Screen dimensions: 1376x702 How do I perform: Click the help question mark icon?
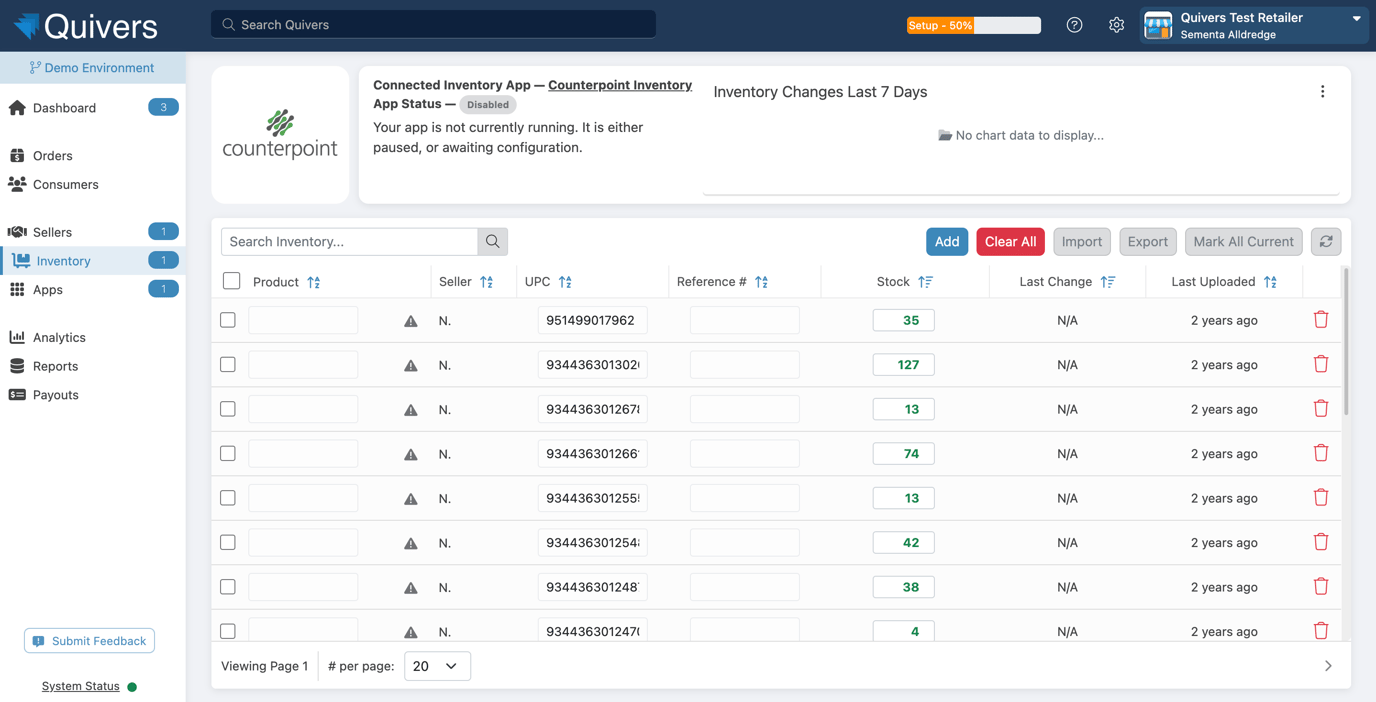[1074, 25]
